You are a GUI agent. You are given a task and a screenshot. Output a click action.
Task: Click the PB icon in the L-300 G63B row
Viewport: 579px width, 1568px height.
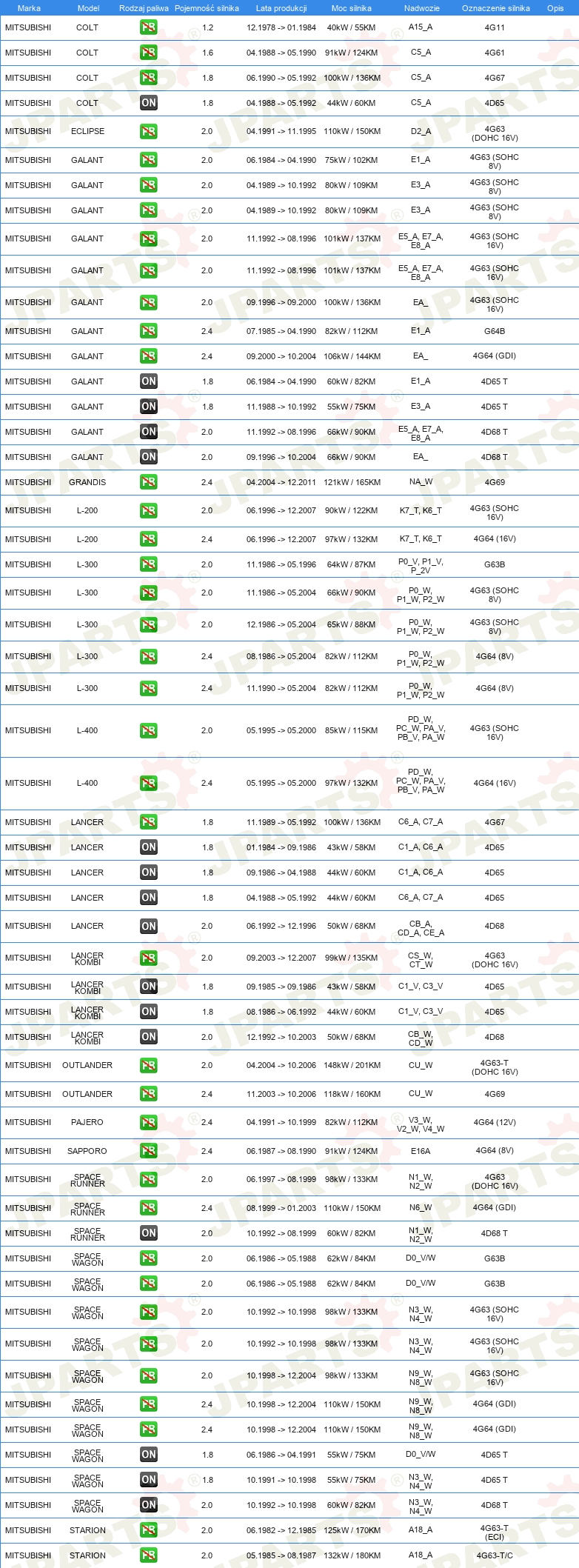[x=149, y=564]
